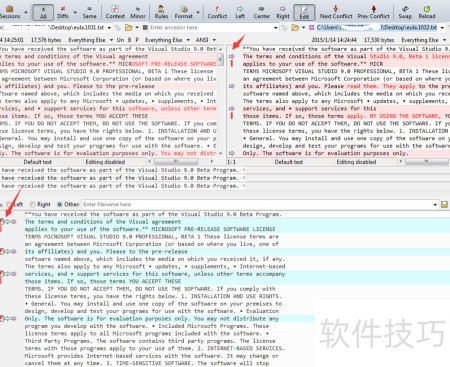The image size is (450, 367).
Task: Click the left pane vertical scrollbar
Action: coord(220,101)
